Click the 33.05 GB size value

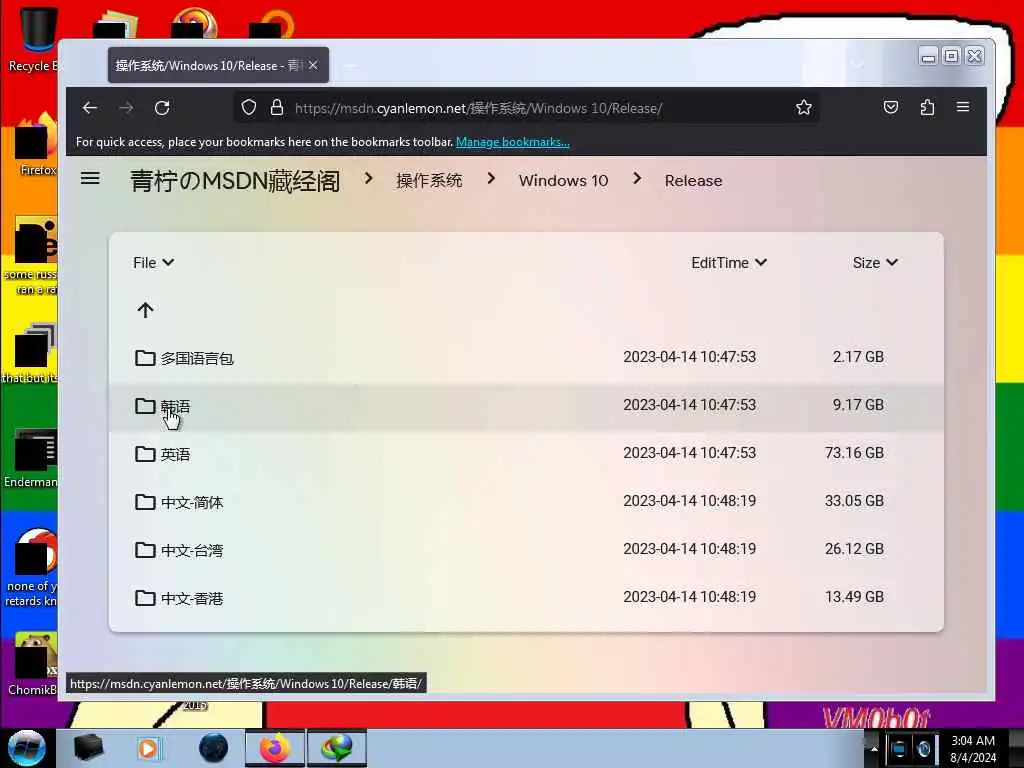pyautogui.click(x=854, y=501)
